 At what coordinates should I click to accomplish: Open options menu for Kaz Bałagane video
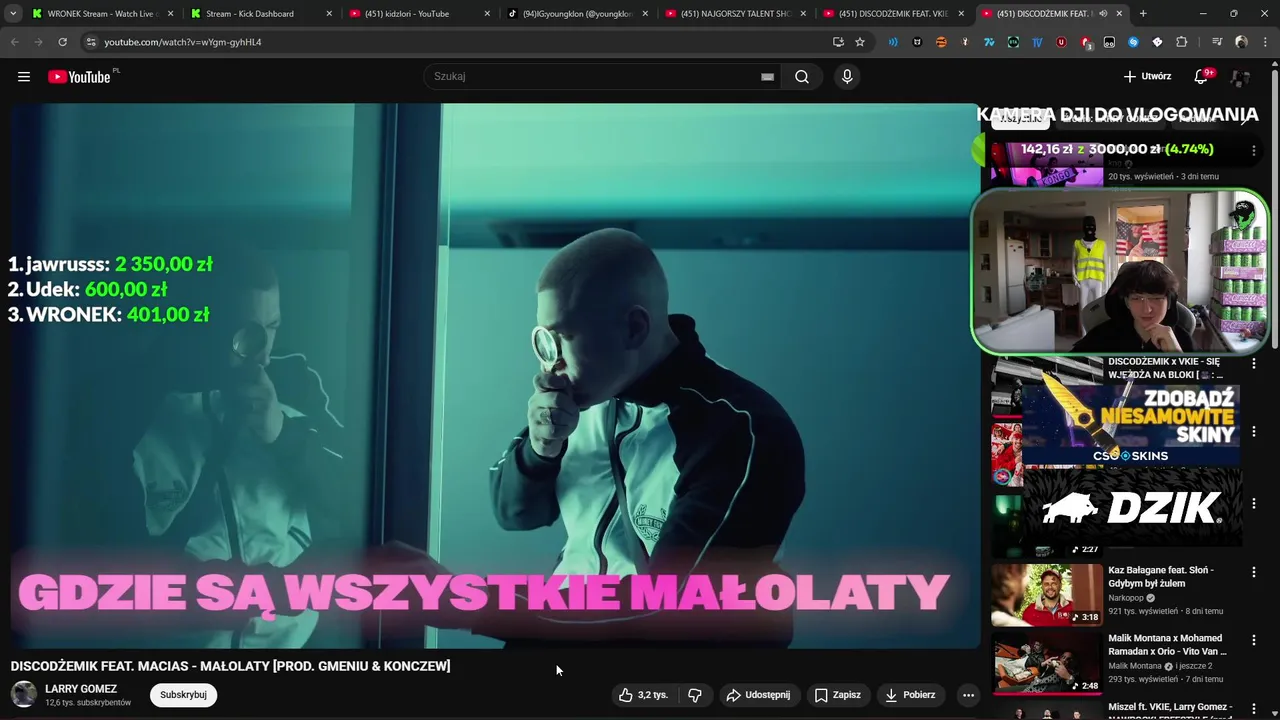pos(1253,573)
